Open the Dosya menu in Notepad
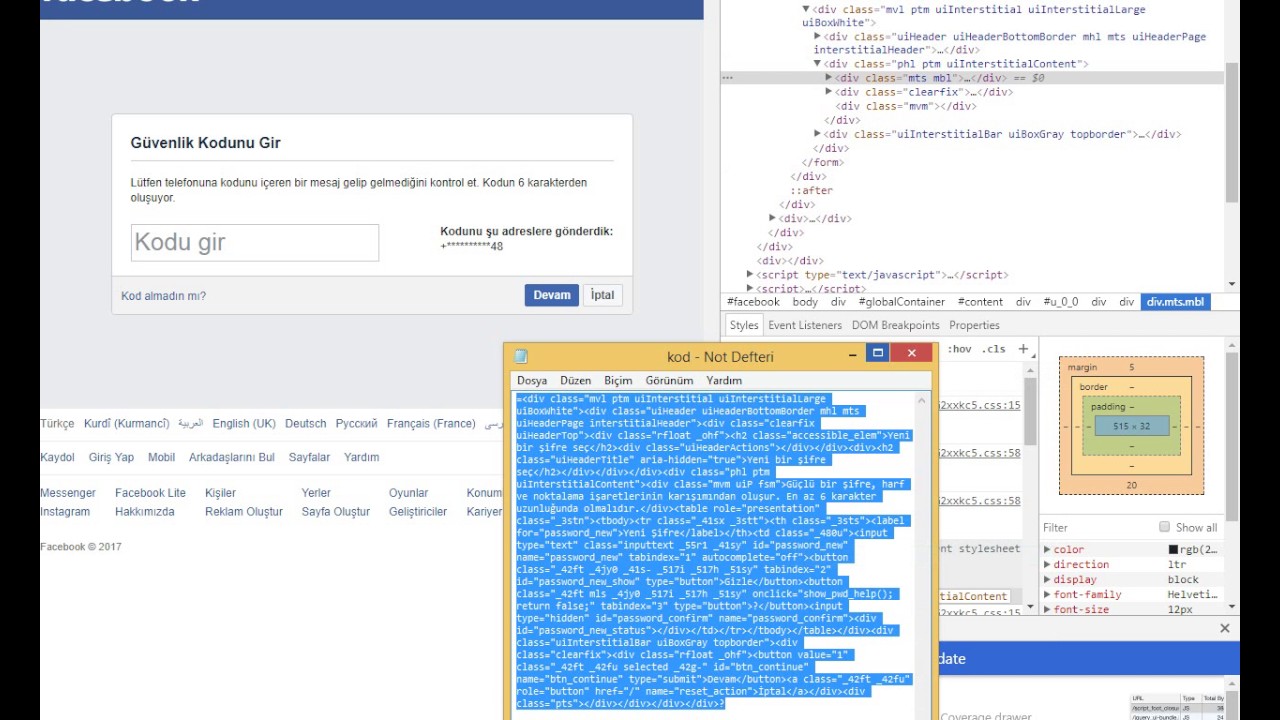1280x720 pixels. 532,380
